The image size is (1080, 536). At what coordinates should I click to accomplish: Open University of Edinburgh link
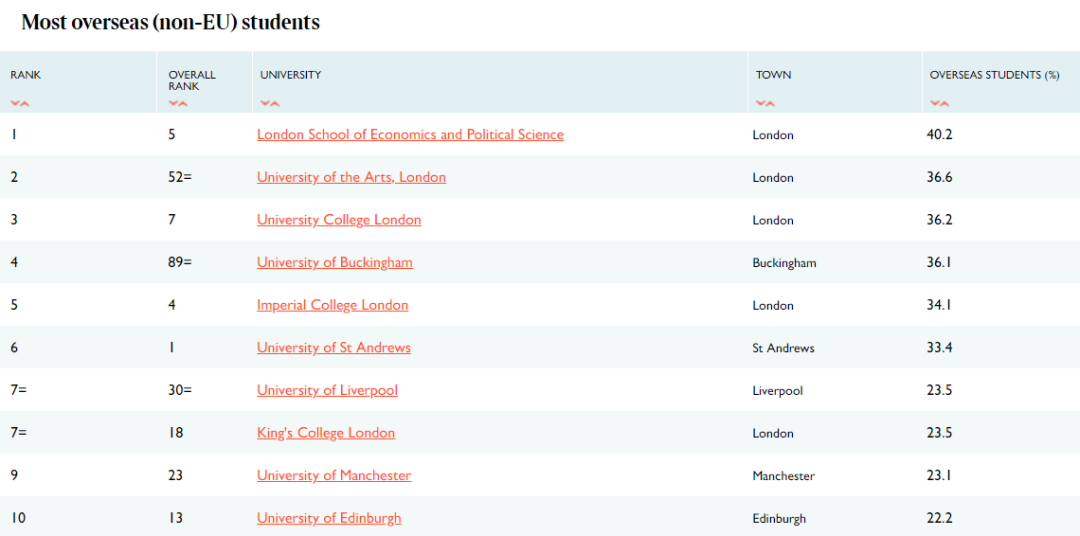[329, 518]
